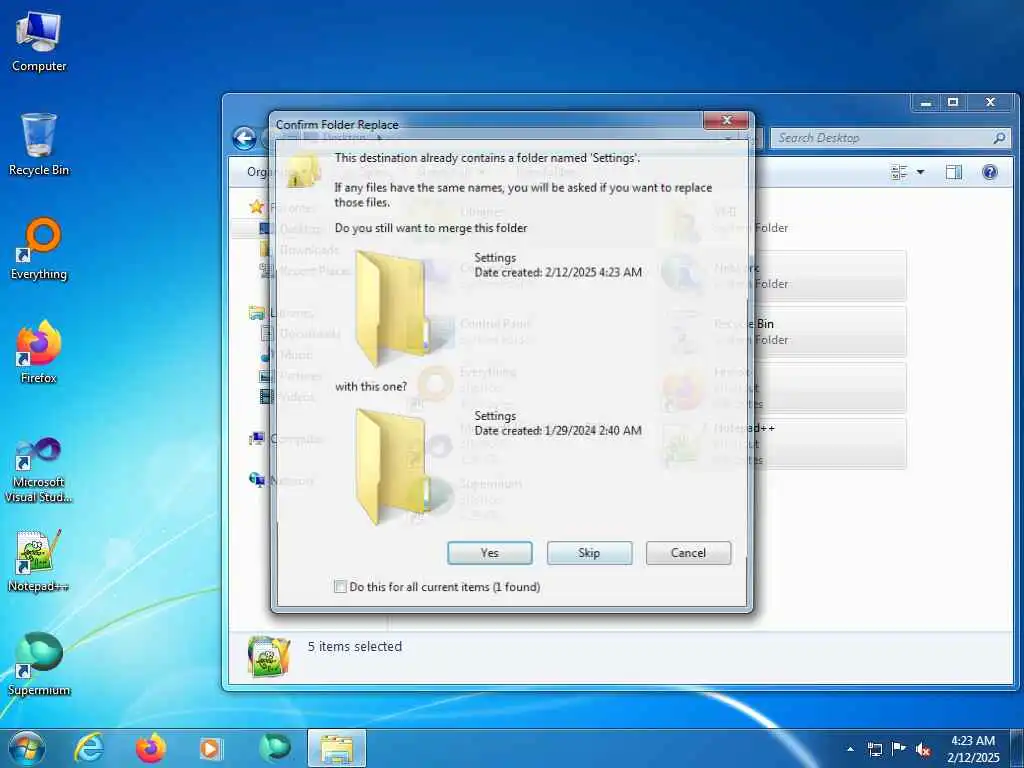Click the Change your view icon in Explorer

point(899,172)
